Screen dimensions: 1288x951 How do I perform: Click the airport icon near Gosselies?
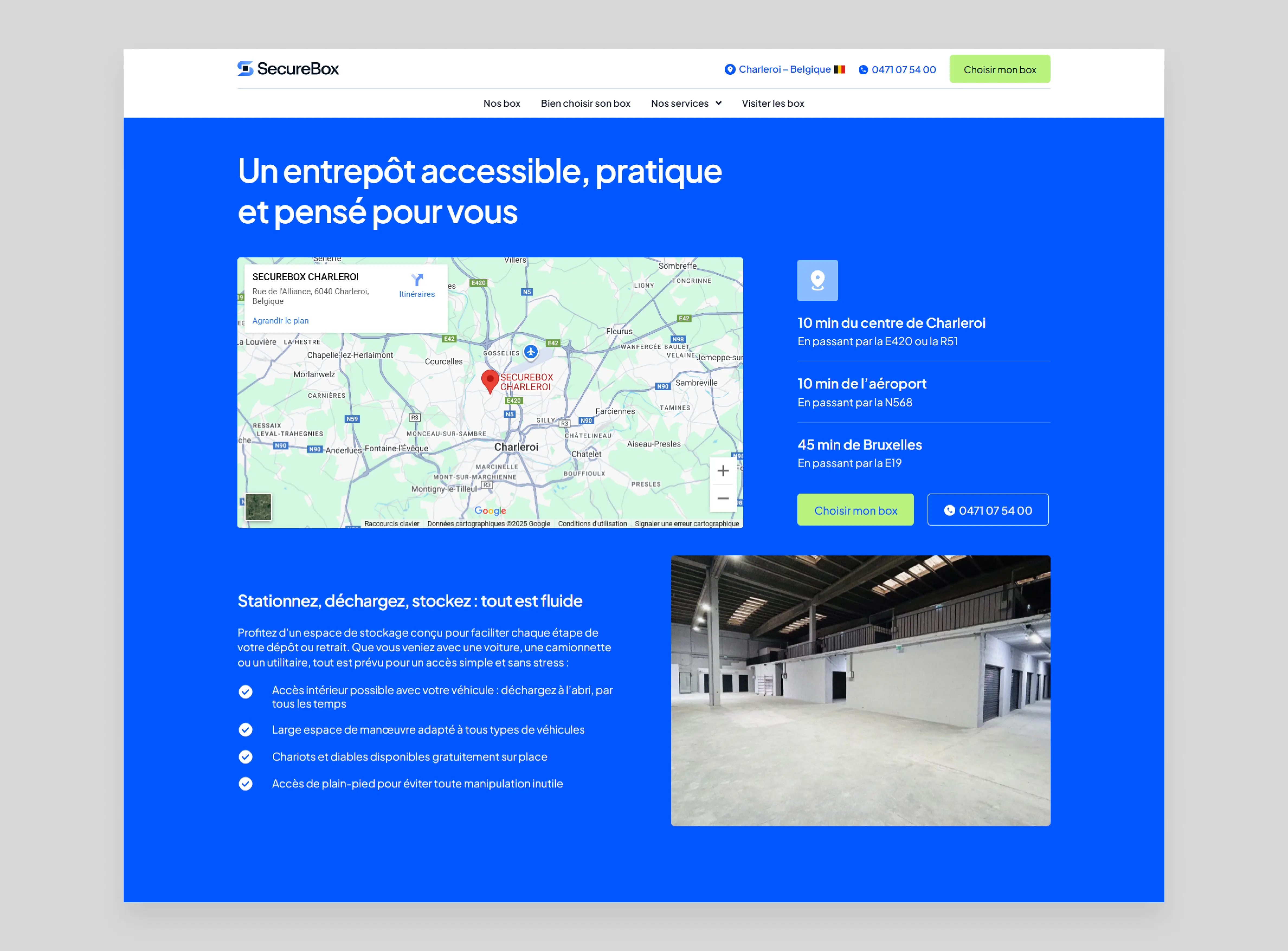[x=531, y=351]
